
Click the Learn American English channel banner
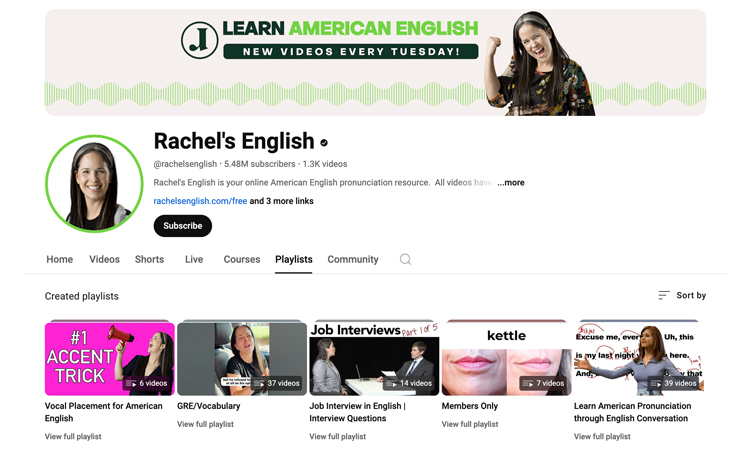375,62
